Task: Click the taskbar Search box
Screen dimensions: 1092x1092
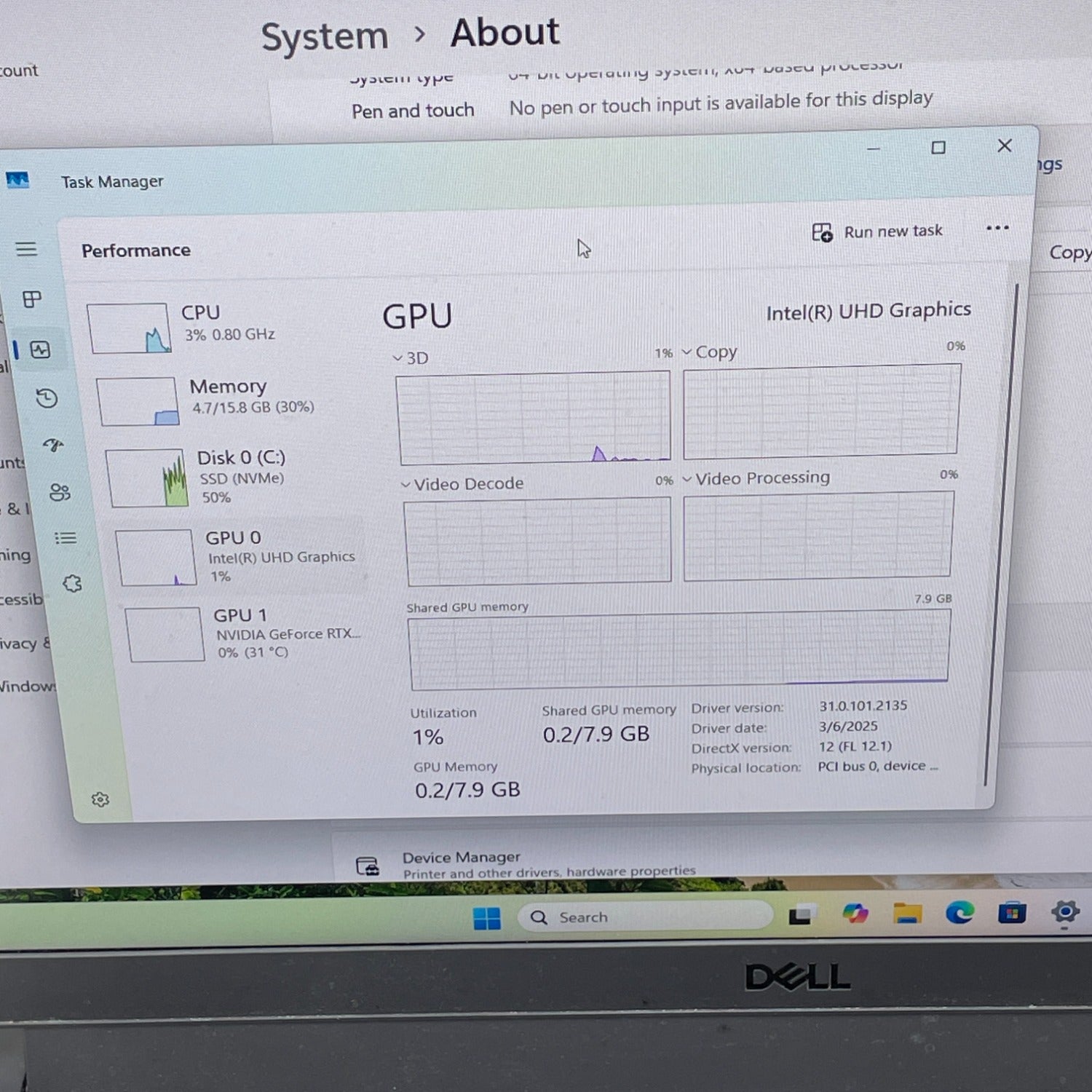Action: click(x=644, y=917)
